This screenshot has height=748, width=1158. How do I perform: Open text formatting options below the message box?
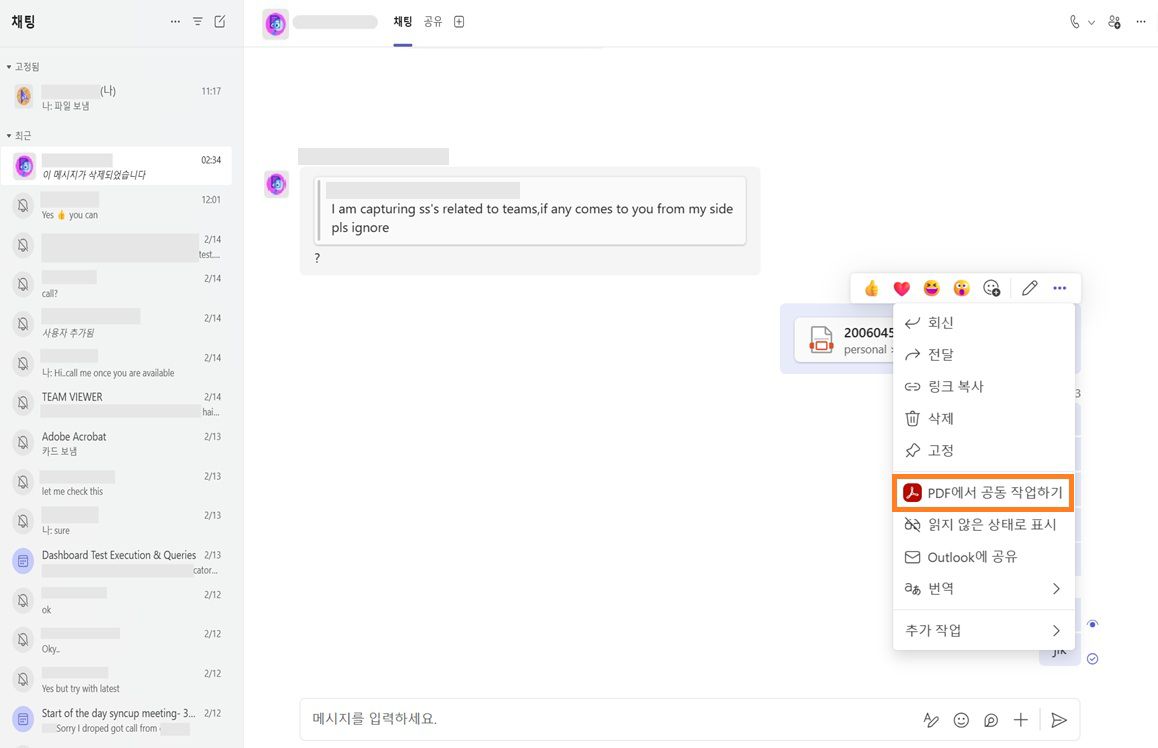[x=931, y=719]
